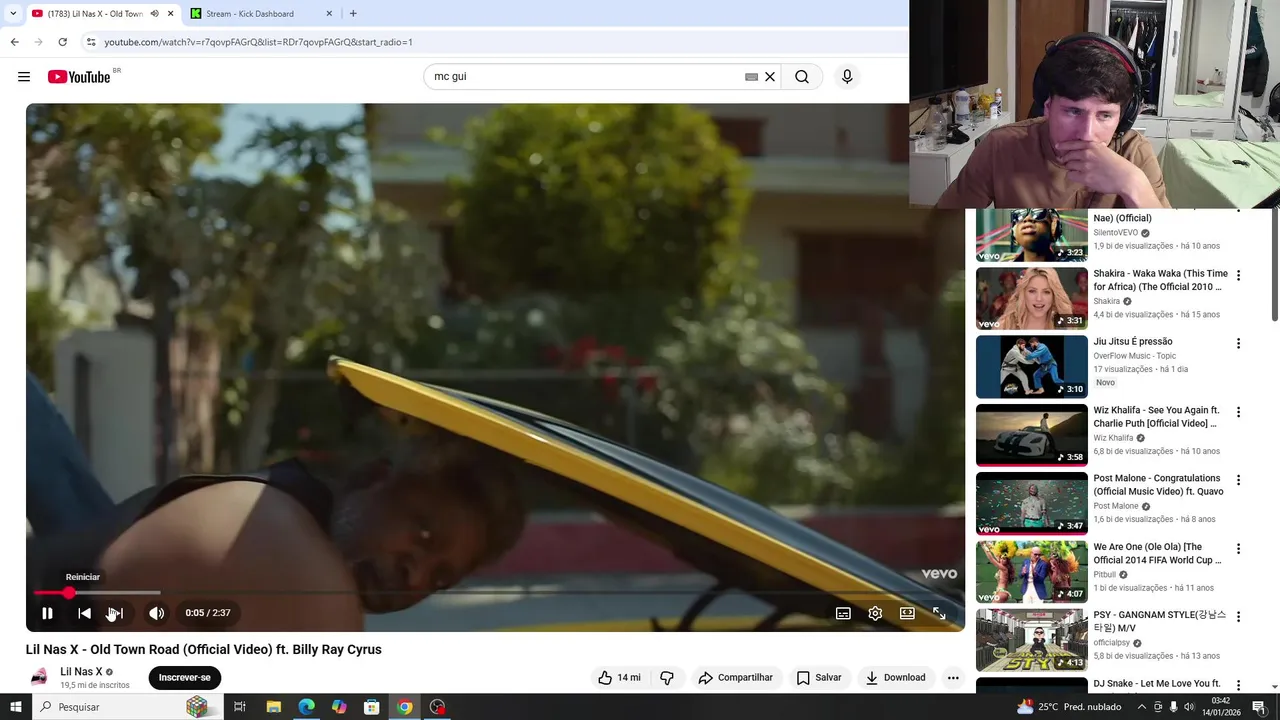Go back with the browser back arrow
Screen dimensions: 1280x720
(14, 42)
